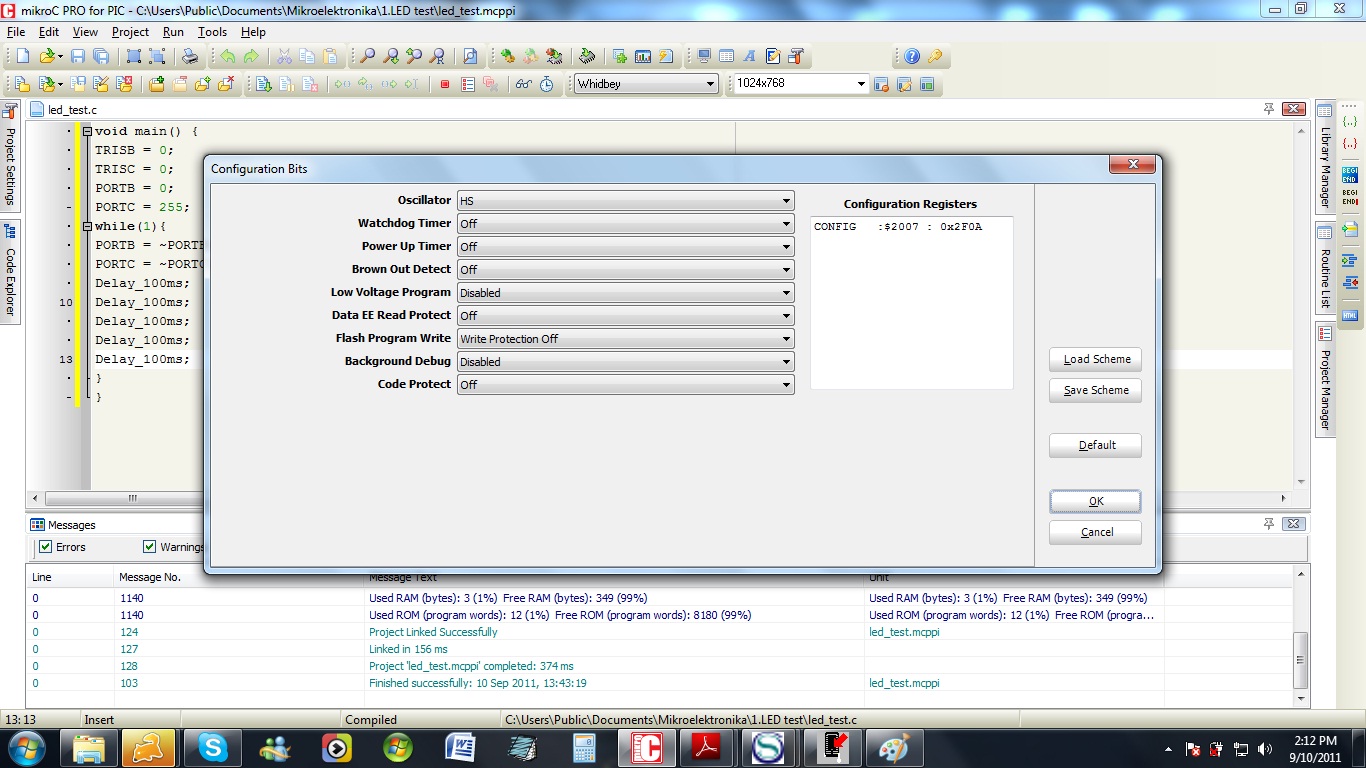Undo with the green left arrow icon
The width and height of the screenshot is (1366, 768).
point(228,57)
